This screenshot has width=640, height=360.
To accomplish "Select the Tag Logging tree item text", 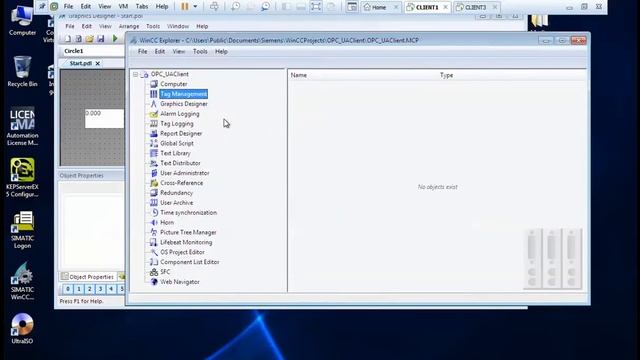I will point(177,124).
